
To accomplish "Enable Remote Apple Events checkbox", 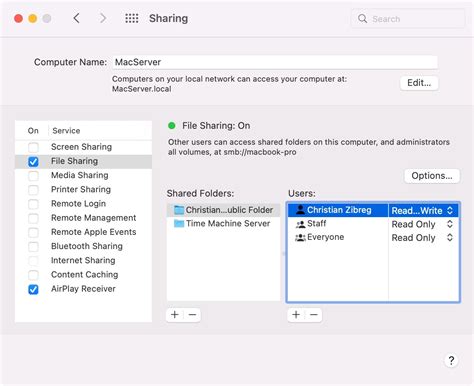I will point(33,232).
